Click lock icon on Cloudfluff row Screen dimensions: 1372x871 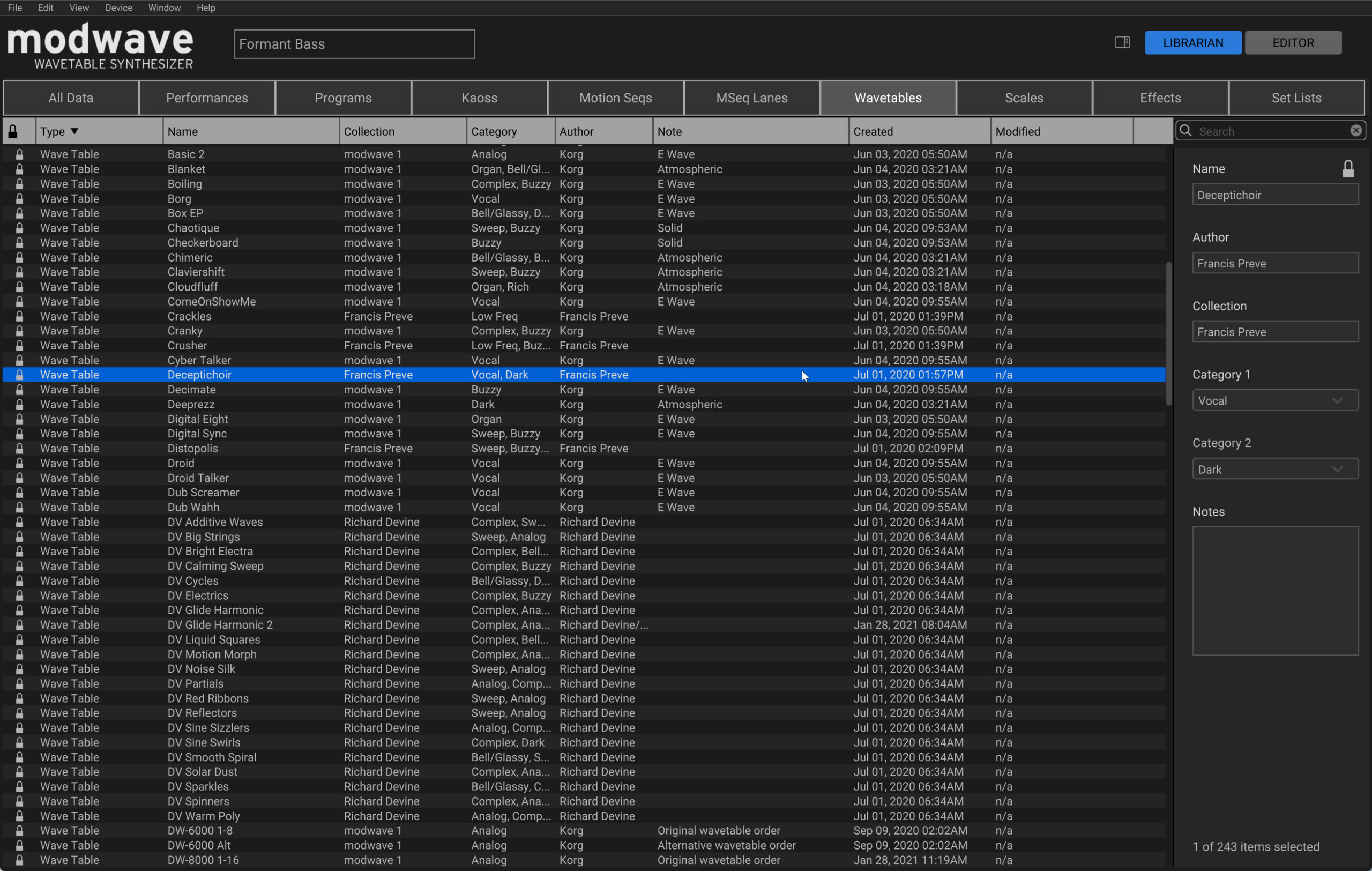point(19,287)
